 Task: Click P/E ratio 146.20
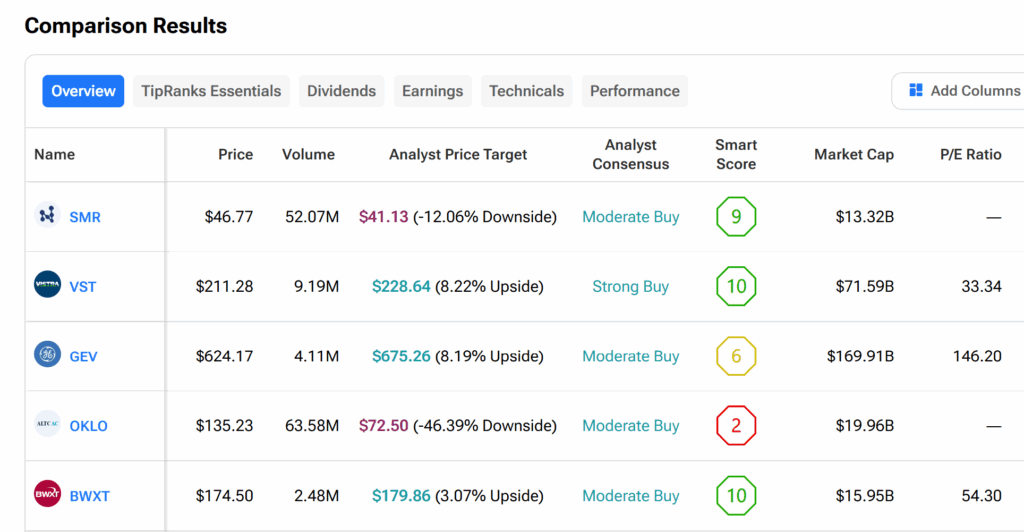pyautogui.click(x=977, y=356)
